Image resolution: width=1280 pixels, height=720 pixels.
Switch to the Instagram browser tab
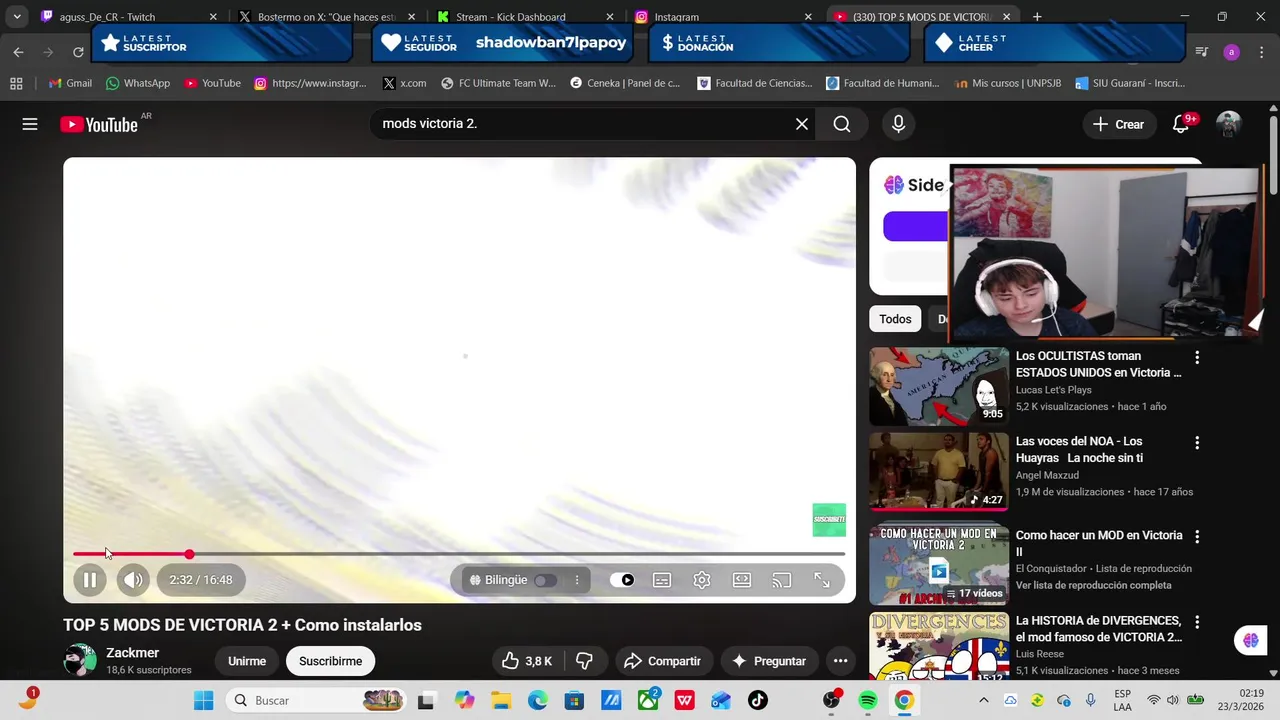coord(723,17)
